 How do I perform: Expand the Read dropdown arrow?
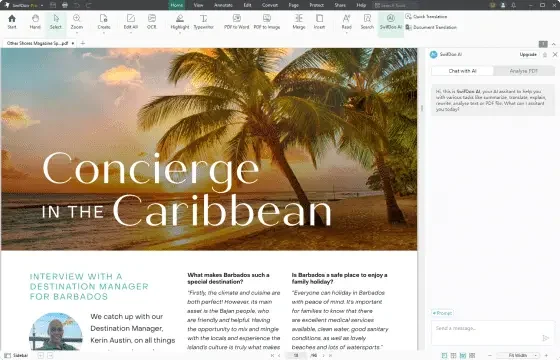coord(346,32)
